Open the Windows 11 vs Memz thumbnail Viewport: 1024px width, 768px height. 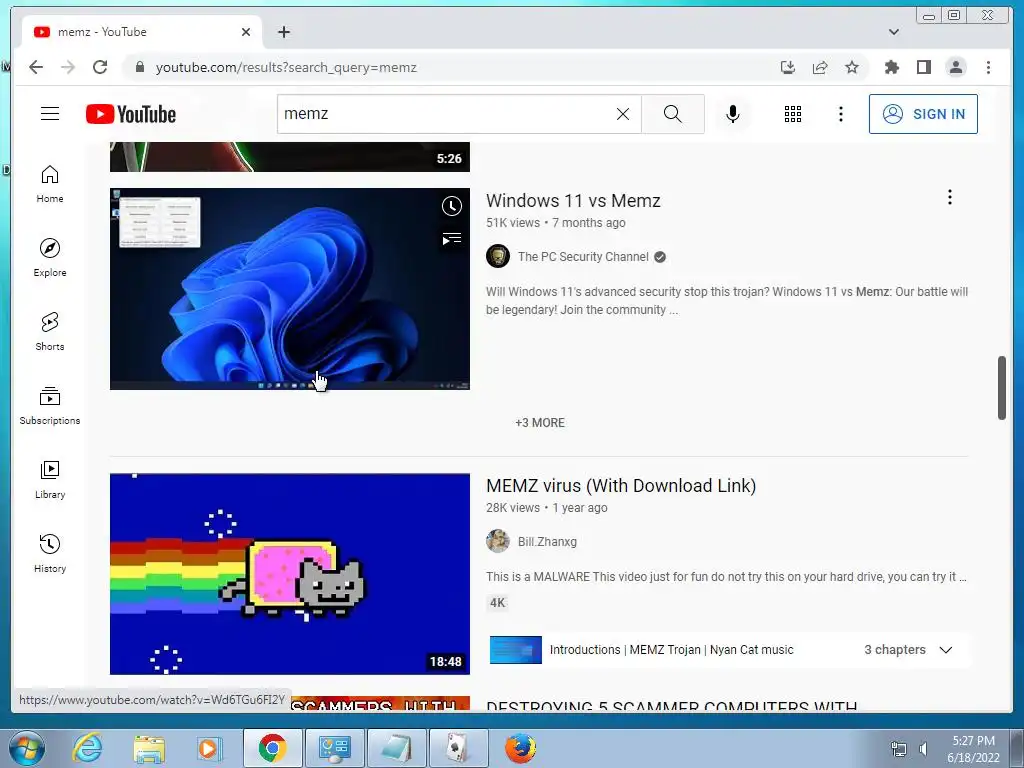coord(290,289)
